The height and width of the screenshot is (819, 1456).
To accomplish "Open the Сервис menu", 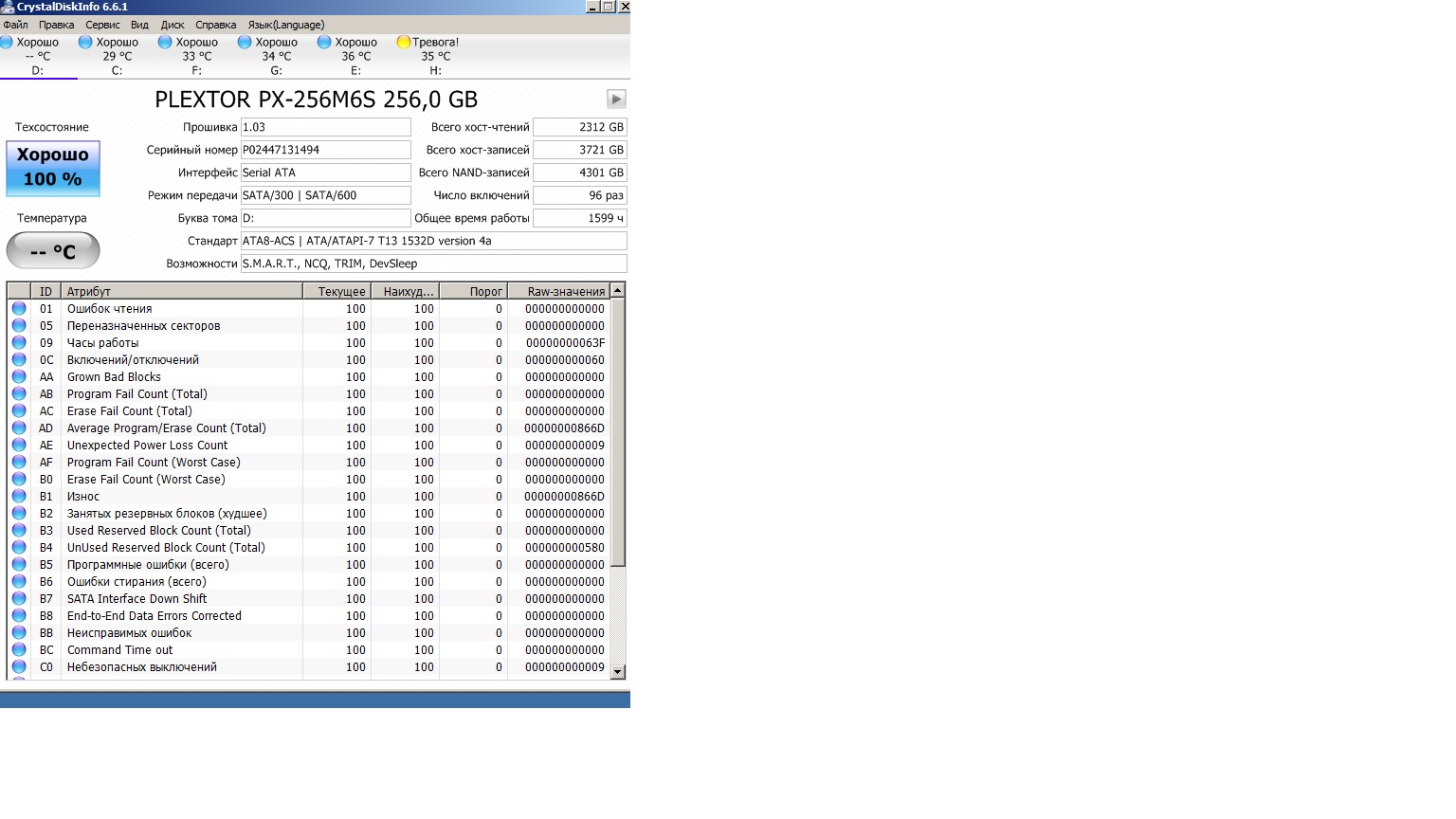I will click(x=102, y=25).
